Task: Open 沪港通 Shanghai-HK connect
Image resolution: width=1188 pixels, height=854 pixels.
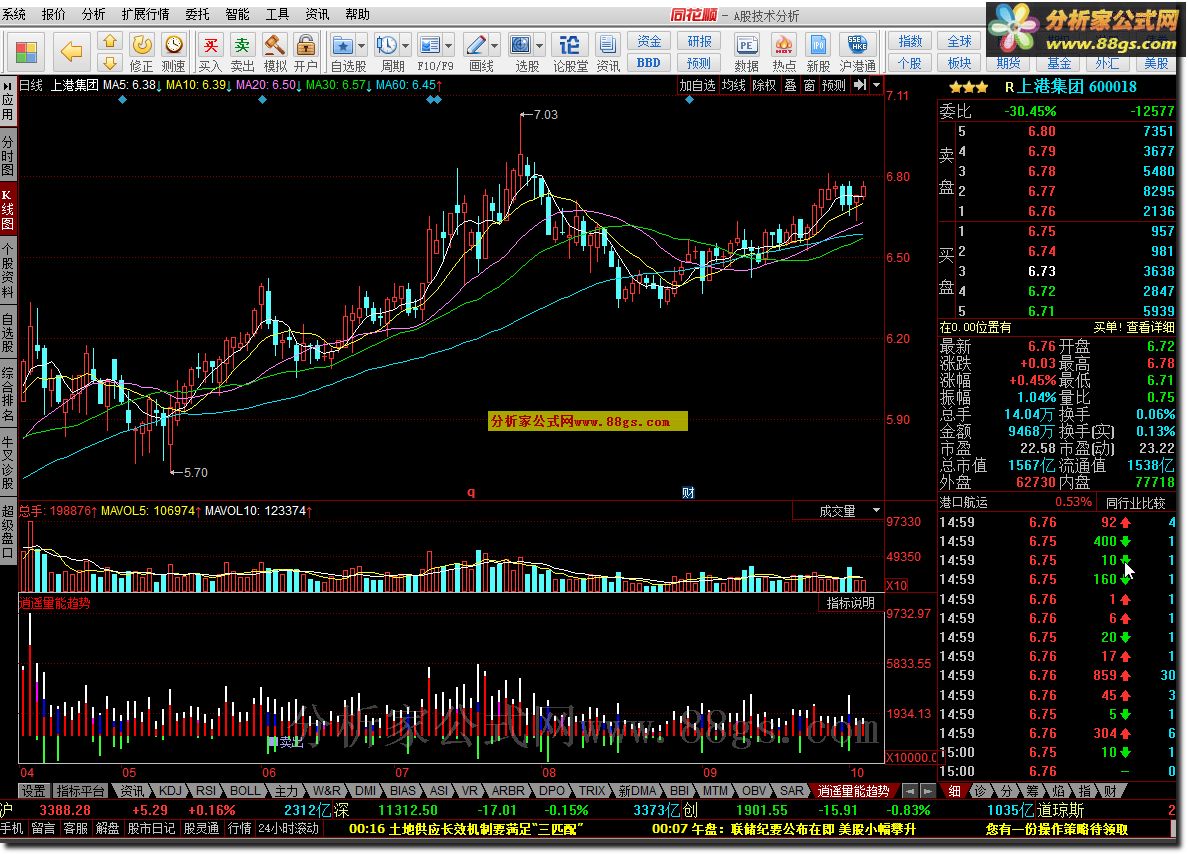Action: pyautogui.click(x=858, y=52)
